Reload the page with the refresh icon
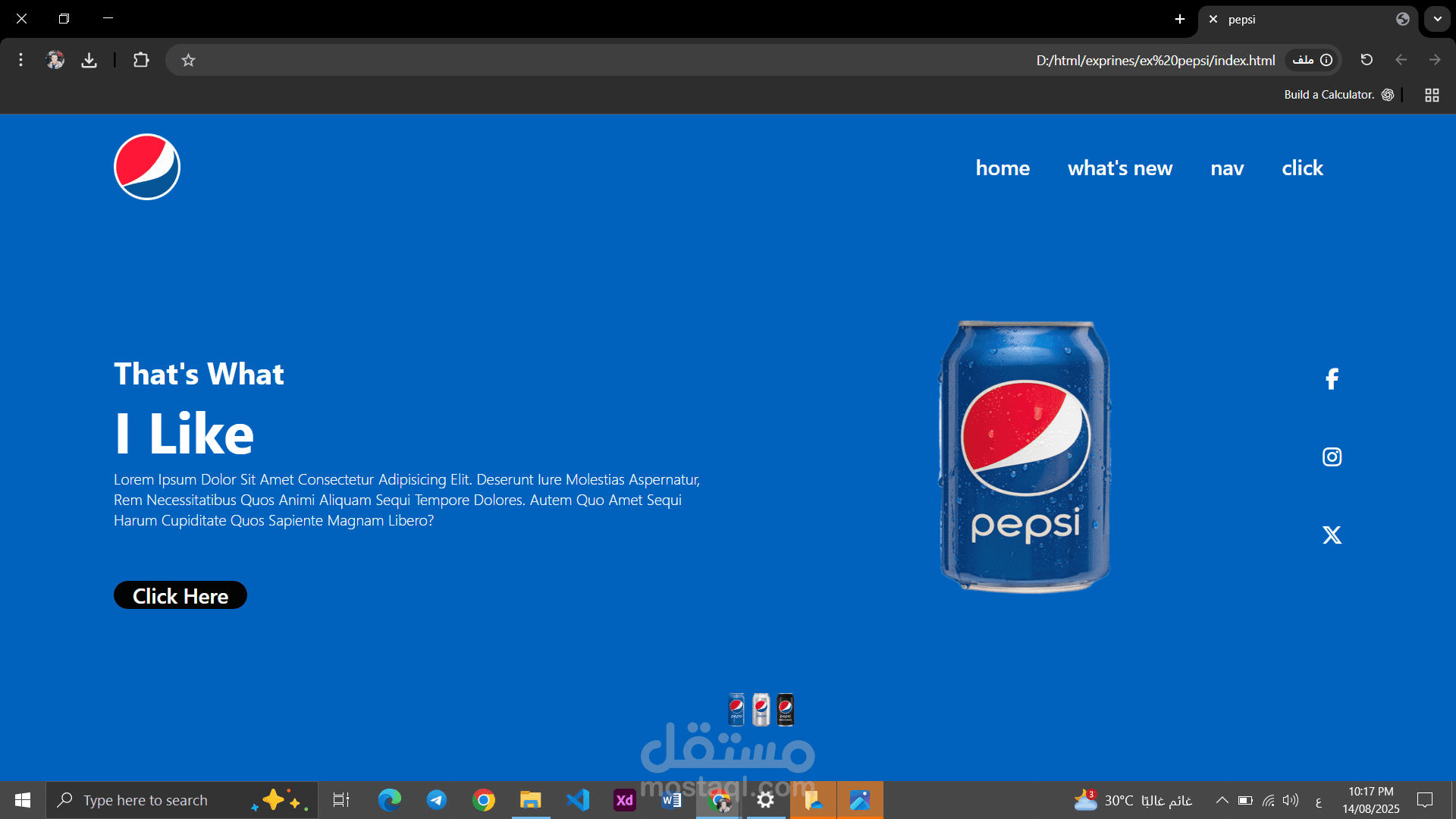1456x819 pixels. (x=1367, y=60)
